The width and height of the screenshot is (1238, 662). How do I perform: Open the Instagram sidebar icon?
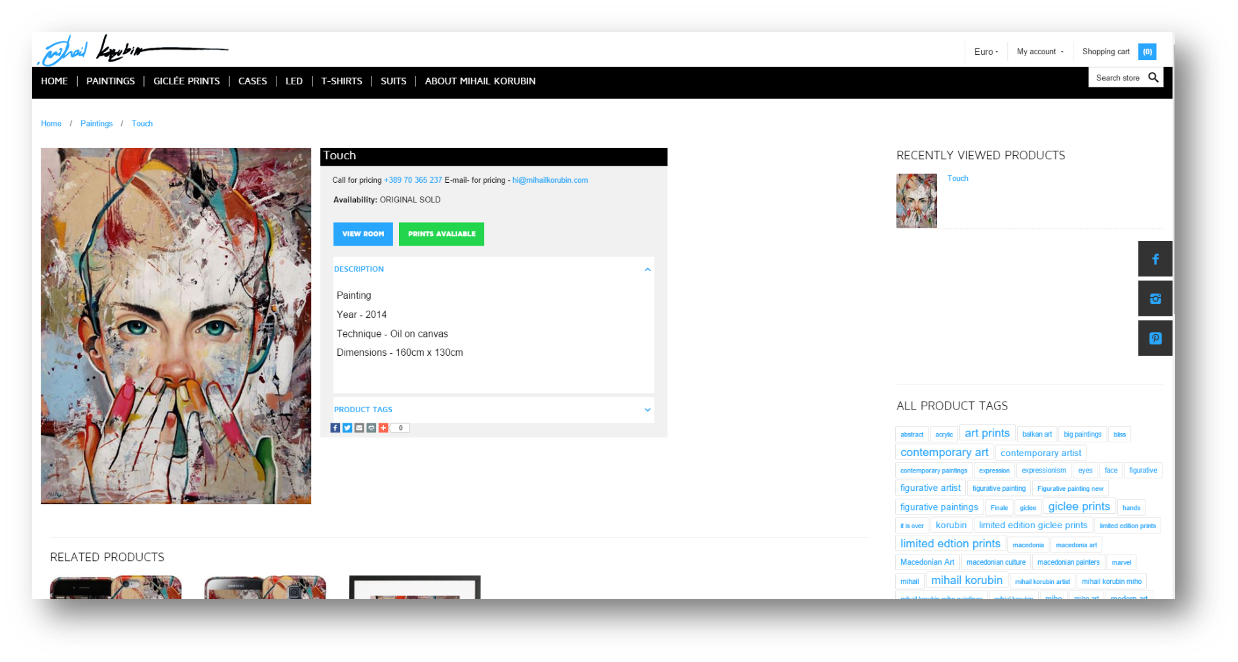click(1155, 299)
